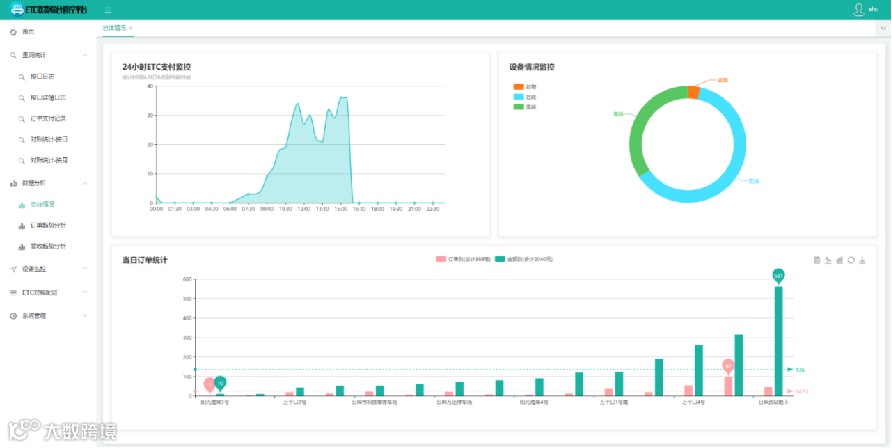The height and width of the screenshot is (448, 892).
Task: Click the magnifier icon of 订单支付记录
Action: click(22, 119)
